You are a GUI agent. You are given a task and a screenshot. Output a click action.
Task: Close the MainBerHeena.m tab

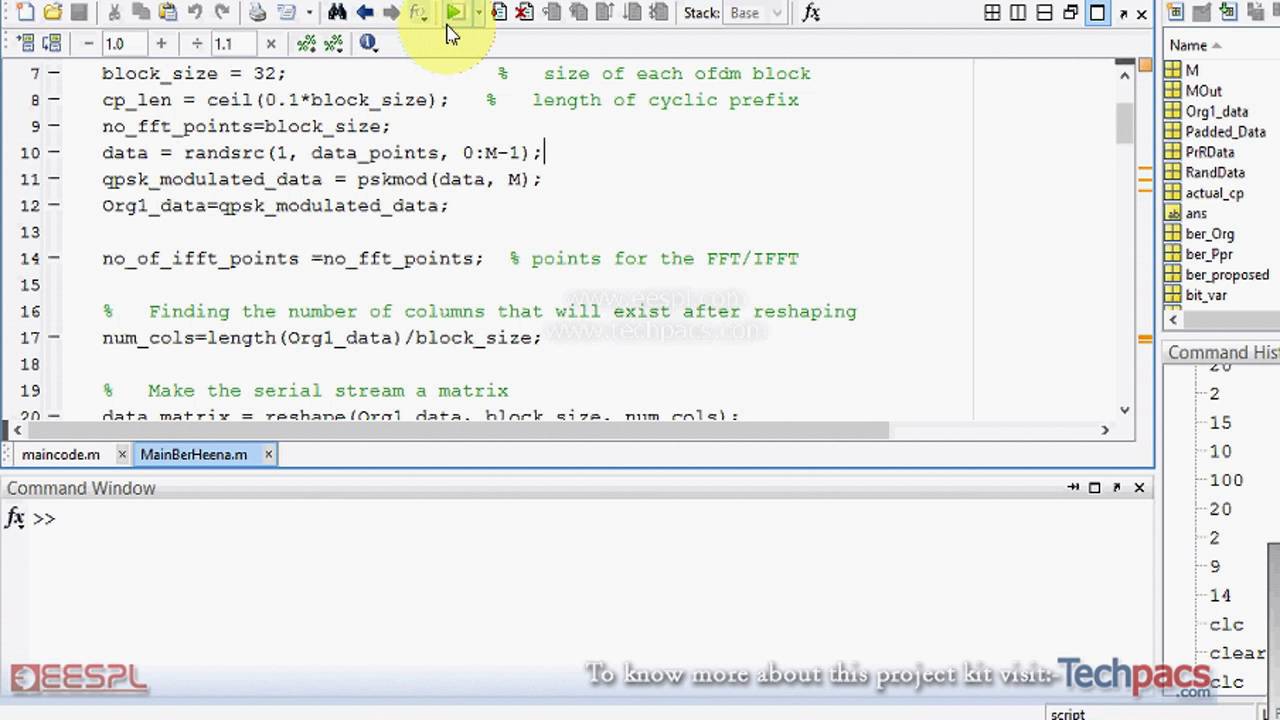[268, 454]
